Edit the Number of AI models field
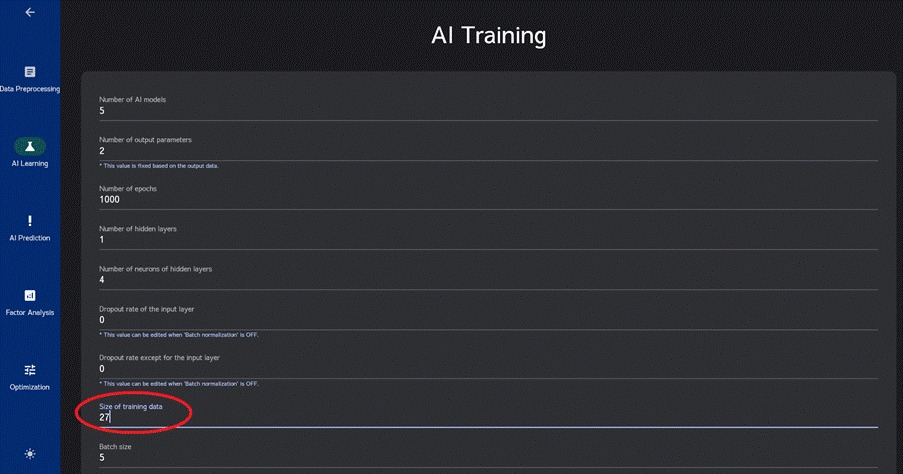This screenshot has height=474, width=903. click(x=488, y=111)
